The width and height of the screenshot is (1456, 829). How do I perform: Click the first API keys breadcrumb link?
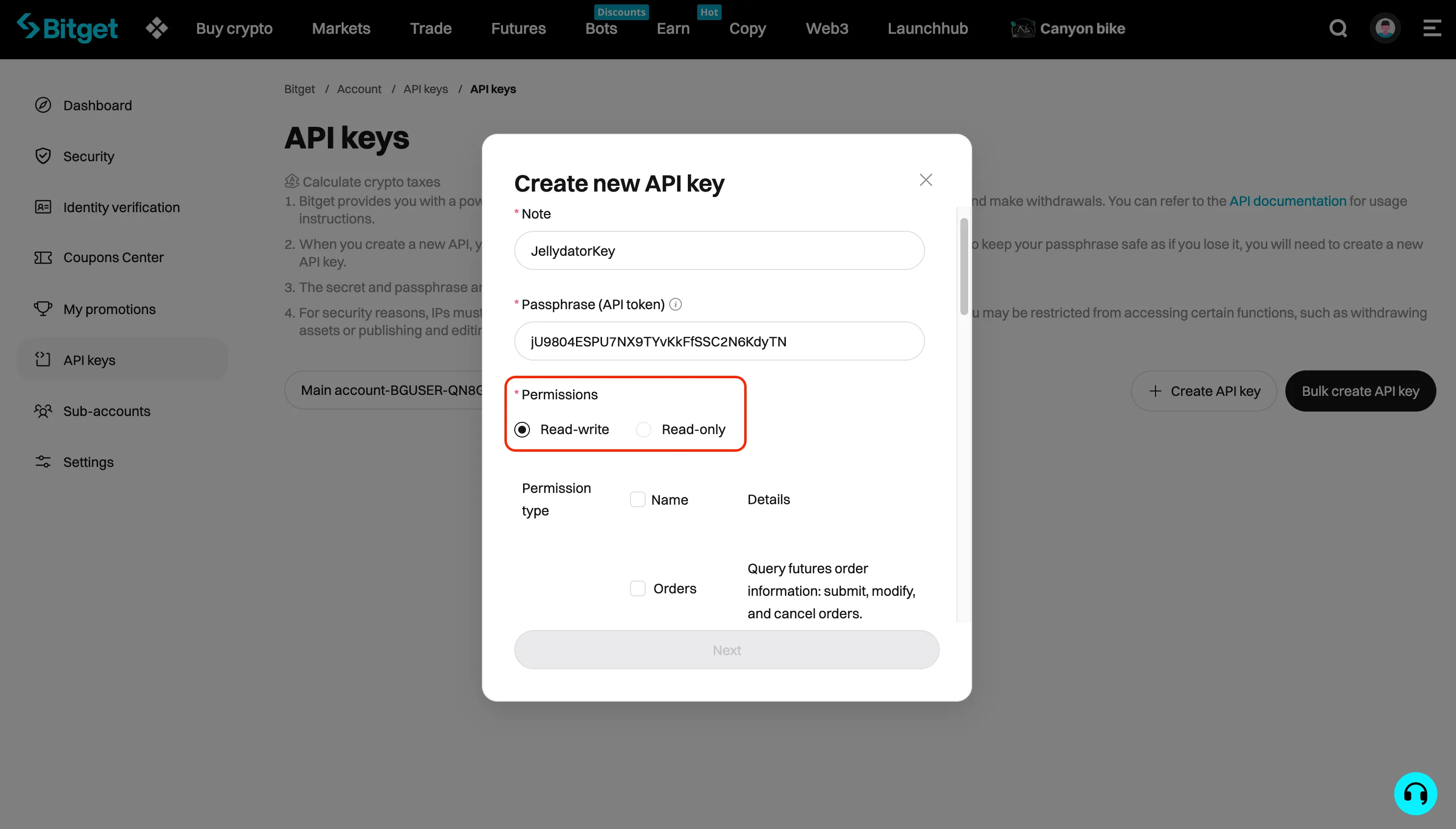pyautogui.click(x=426, y=89)
